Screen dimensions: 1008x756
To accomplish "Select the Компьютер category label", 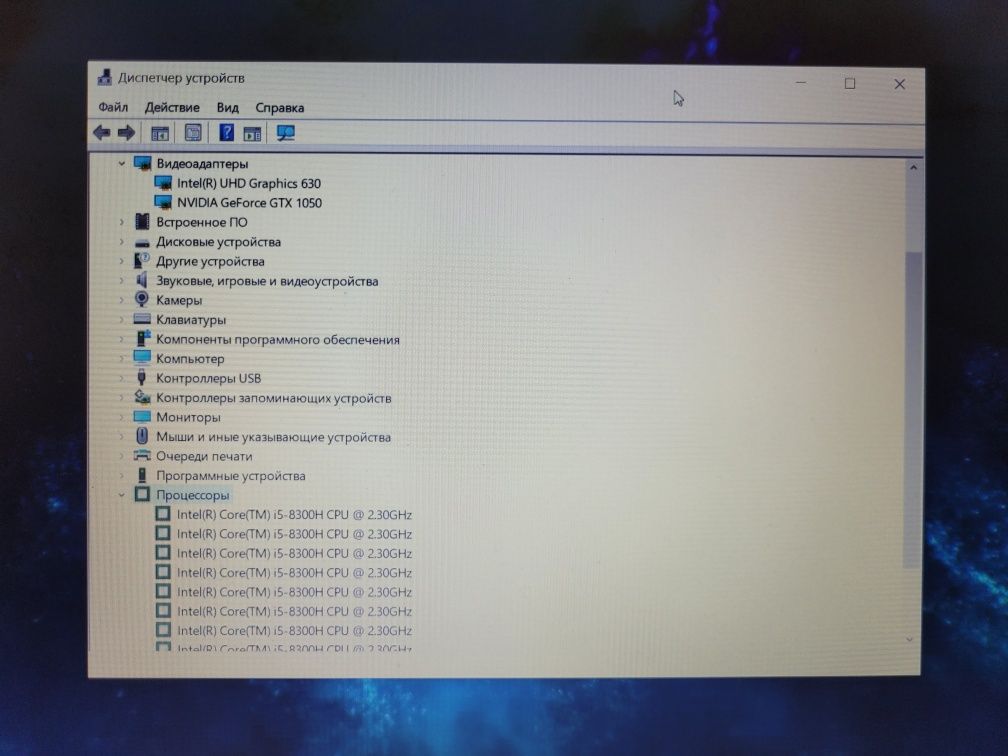I will click(x=190, y=359).
